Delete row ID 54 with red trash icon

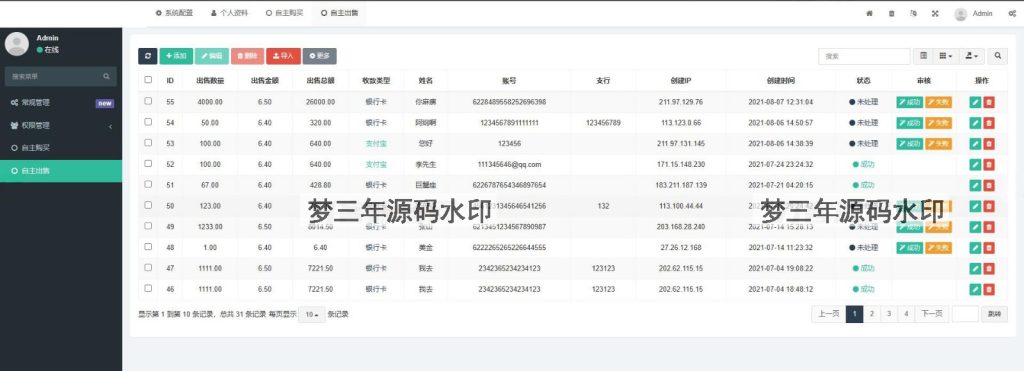(x=989, y=123)
